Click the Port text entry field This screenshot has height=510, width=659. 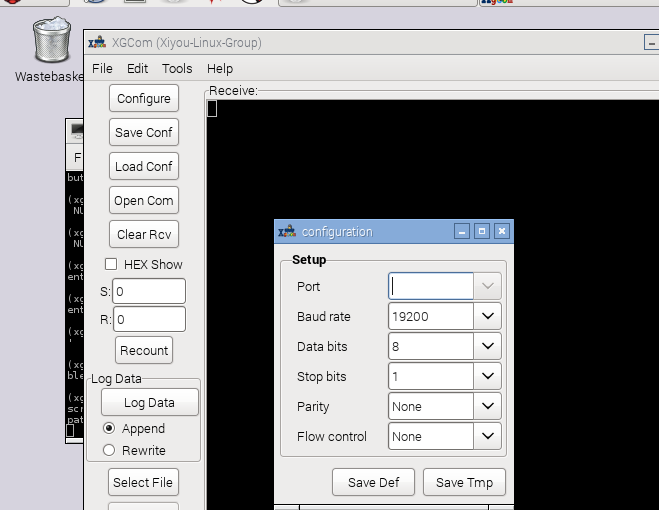(431, 286)
